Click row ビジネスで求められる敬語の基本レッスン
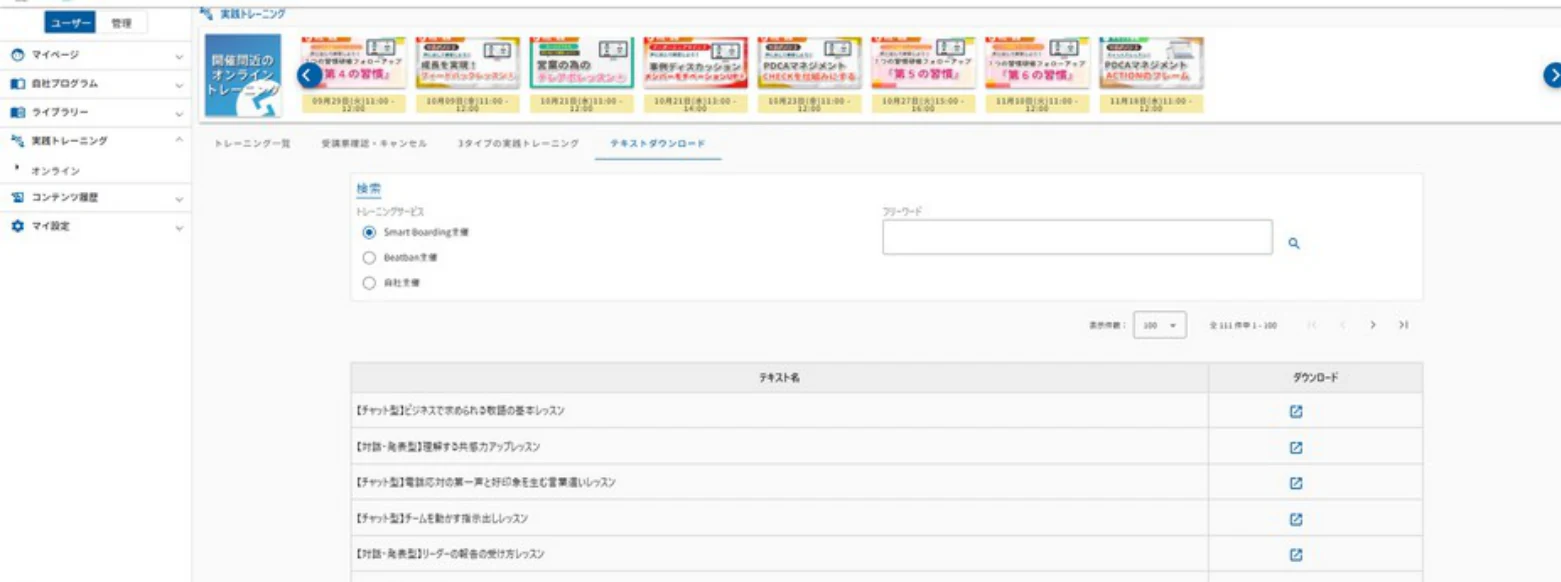 (x=886, y=411)
